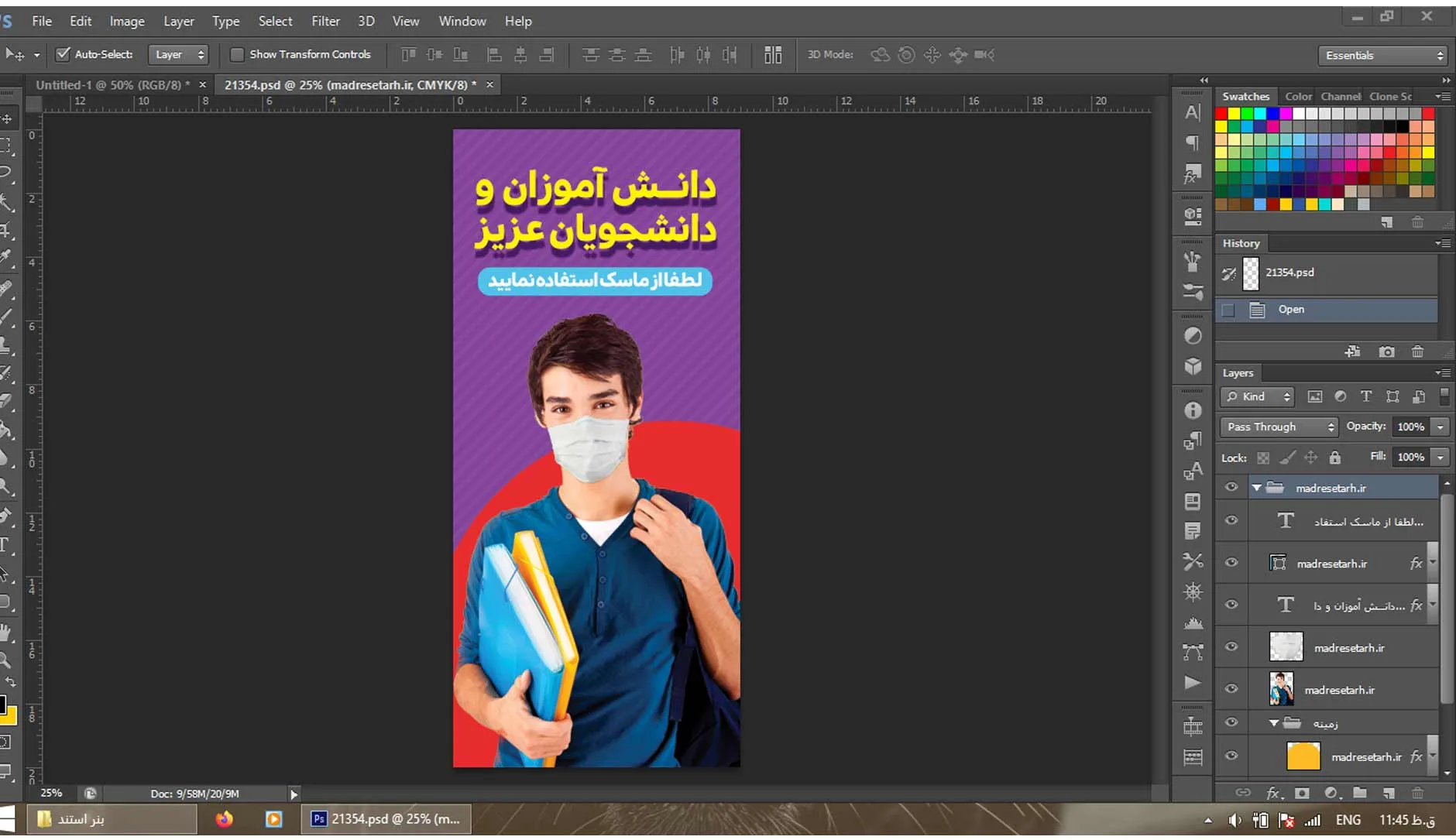Lock position icon in Layers panel
The width and height of the screenshot is (1456, 840).
pos(1310,458)
